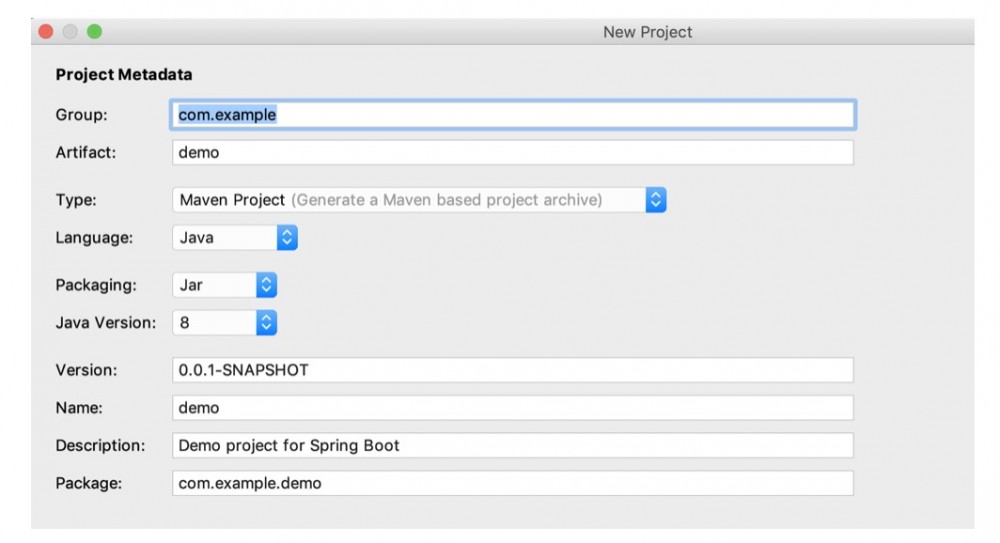Click the blue arrows beside Java Version 8
1000x543 pixels.
(x=266, y=323)
